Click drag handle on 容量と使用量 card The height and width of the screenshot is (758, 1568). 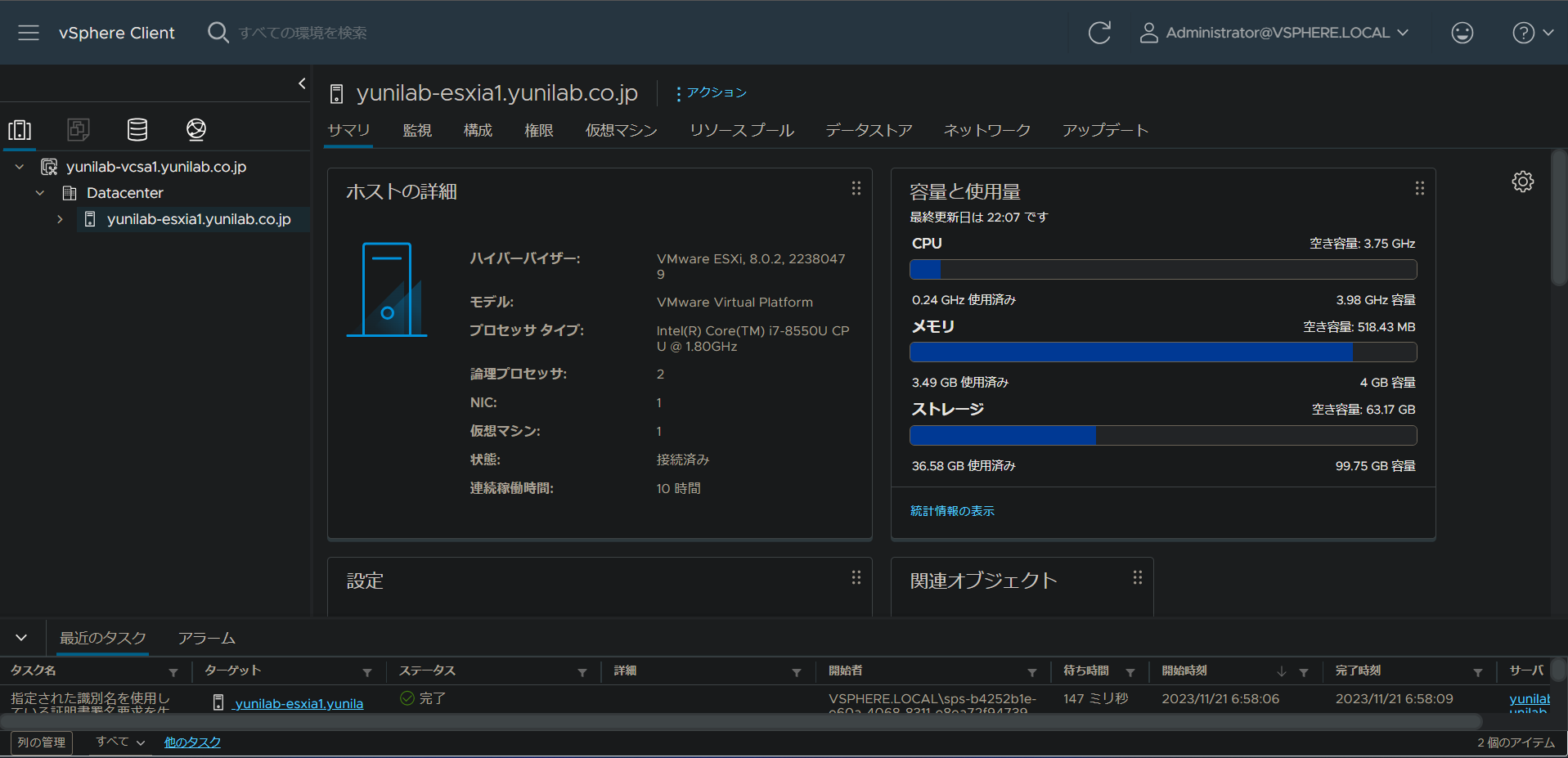[x=1419, y=189]
